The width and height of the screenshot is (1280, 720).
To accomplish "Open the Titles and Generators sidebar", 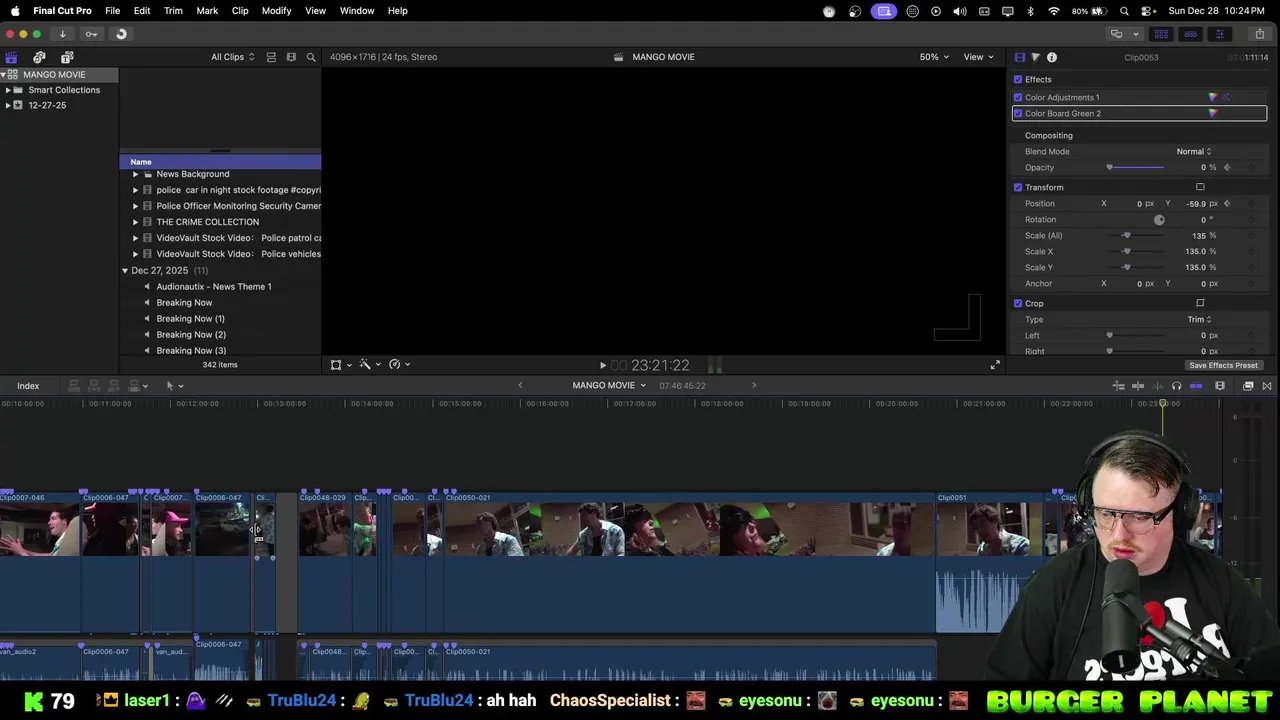I will (67, 57).
